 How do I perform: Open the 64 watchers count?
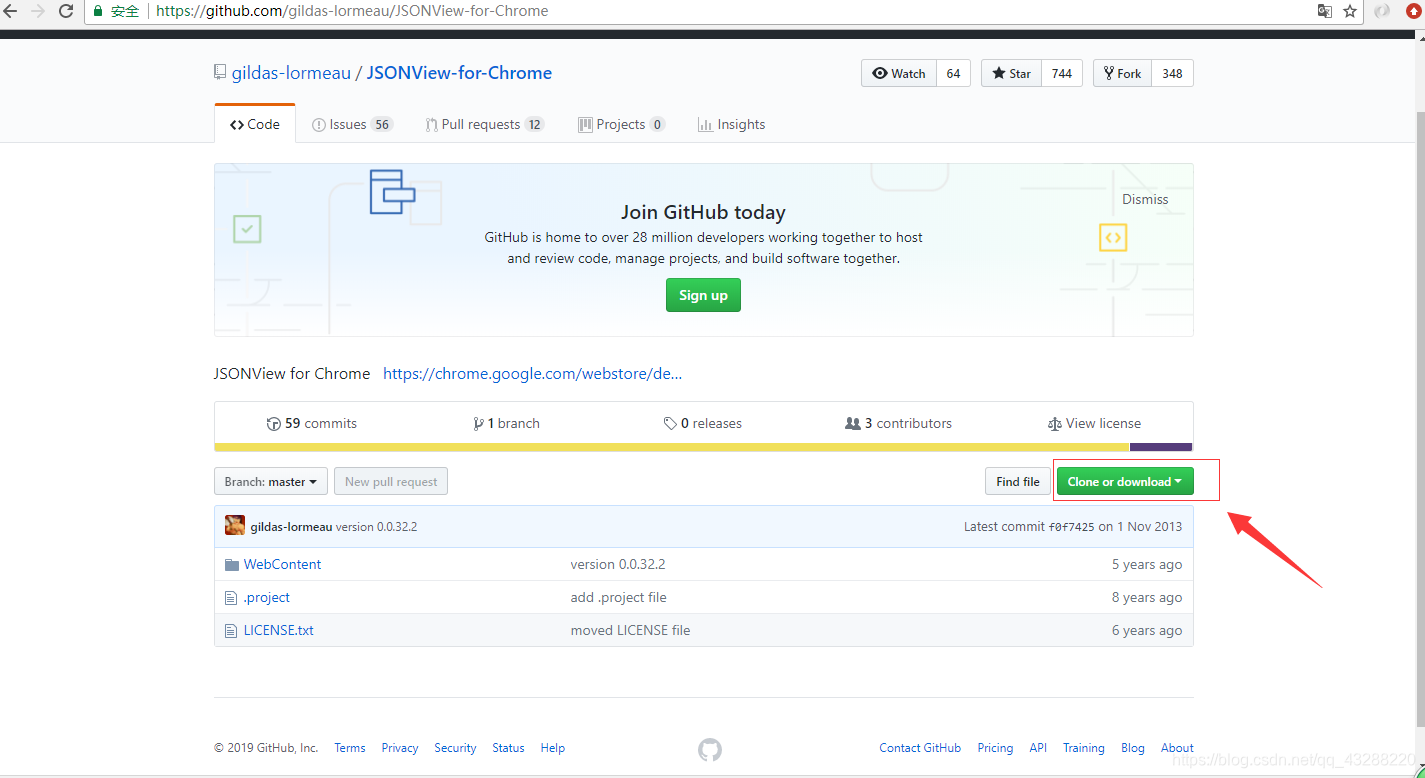click(953, 73)
